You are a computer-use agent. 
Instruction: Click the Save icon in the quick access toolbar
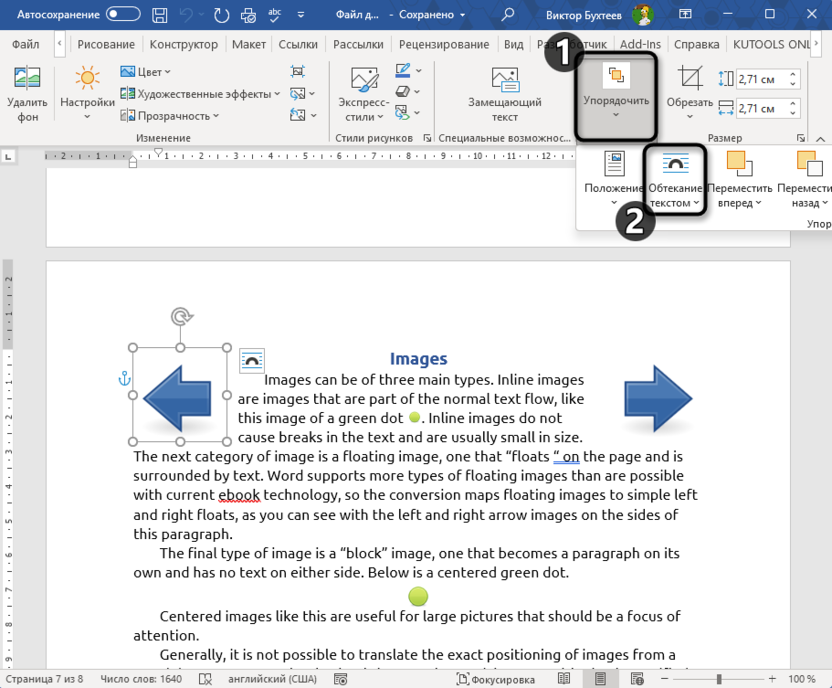click(x=160, y=15)
